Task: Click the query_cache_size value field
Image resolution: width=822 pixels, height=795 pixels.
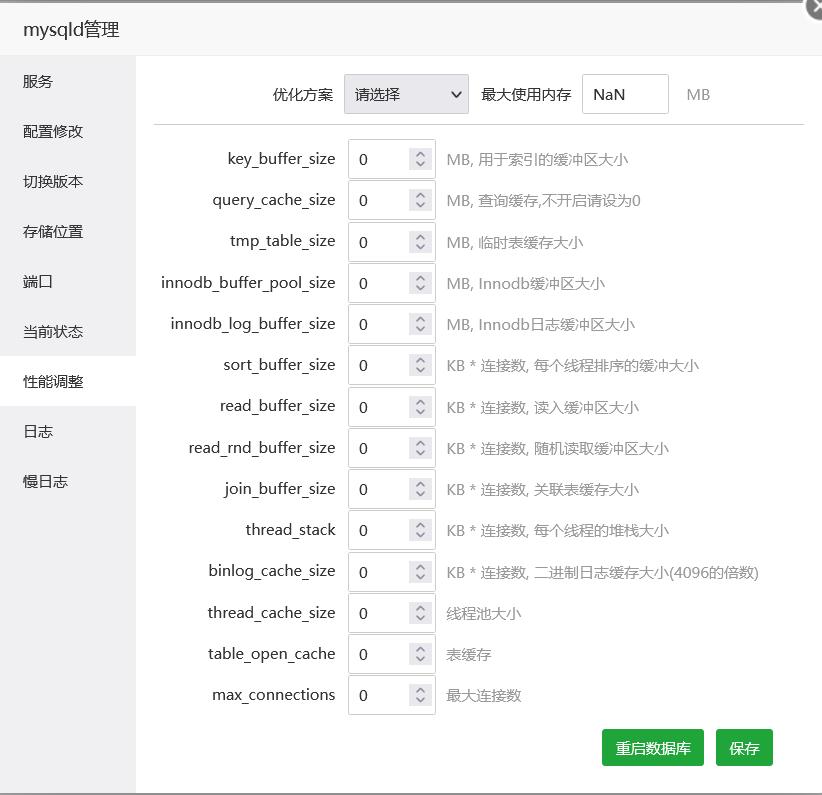Action: (x=392, y=200)
